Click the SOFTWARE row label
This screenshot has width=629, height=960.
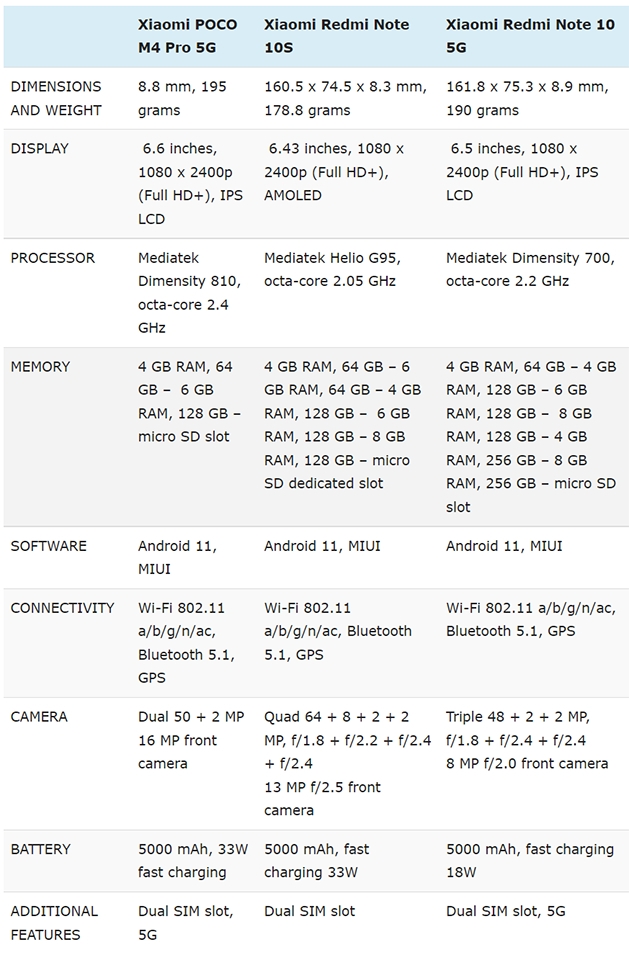(x=48, y=546)
